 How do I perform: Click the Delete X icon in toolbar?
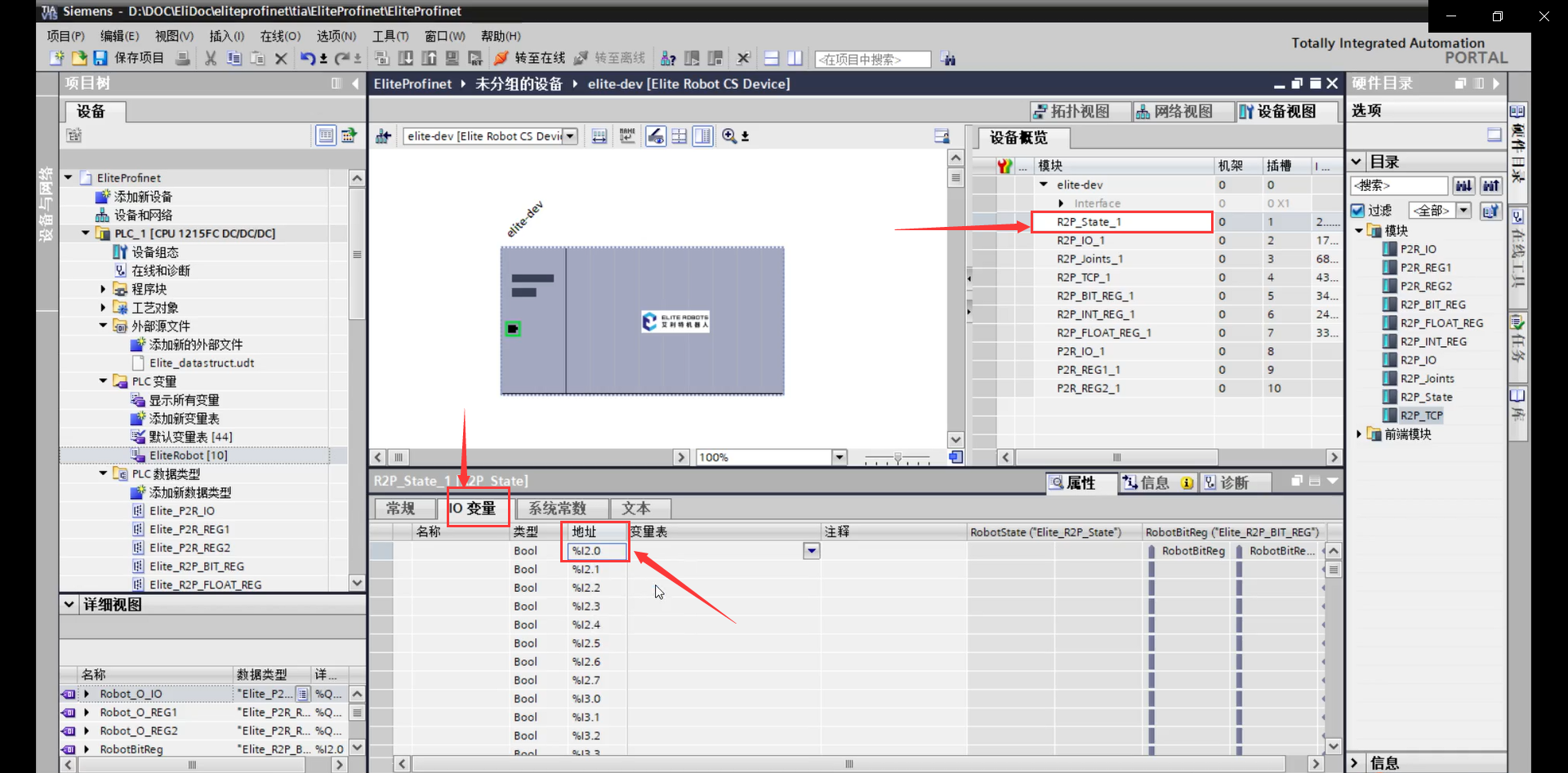[281, 58]
